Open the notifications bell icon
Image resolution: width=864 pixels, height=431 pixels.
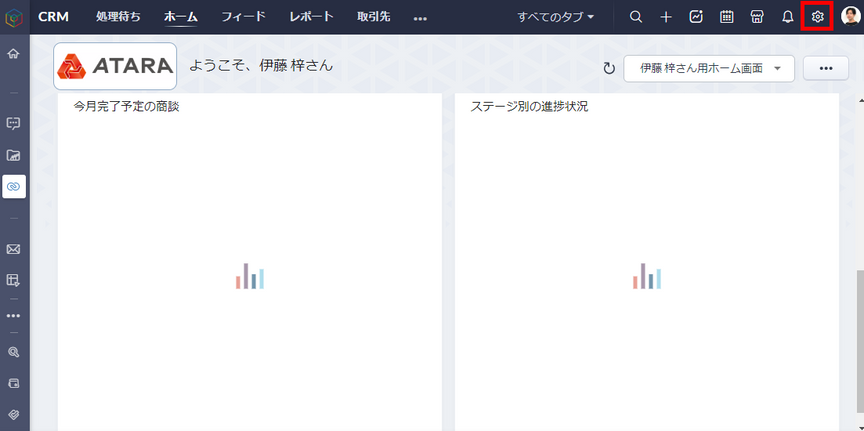point(787,17)
